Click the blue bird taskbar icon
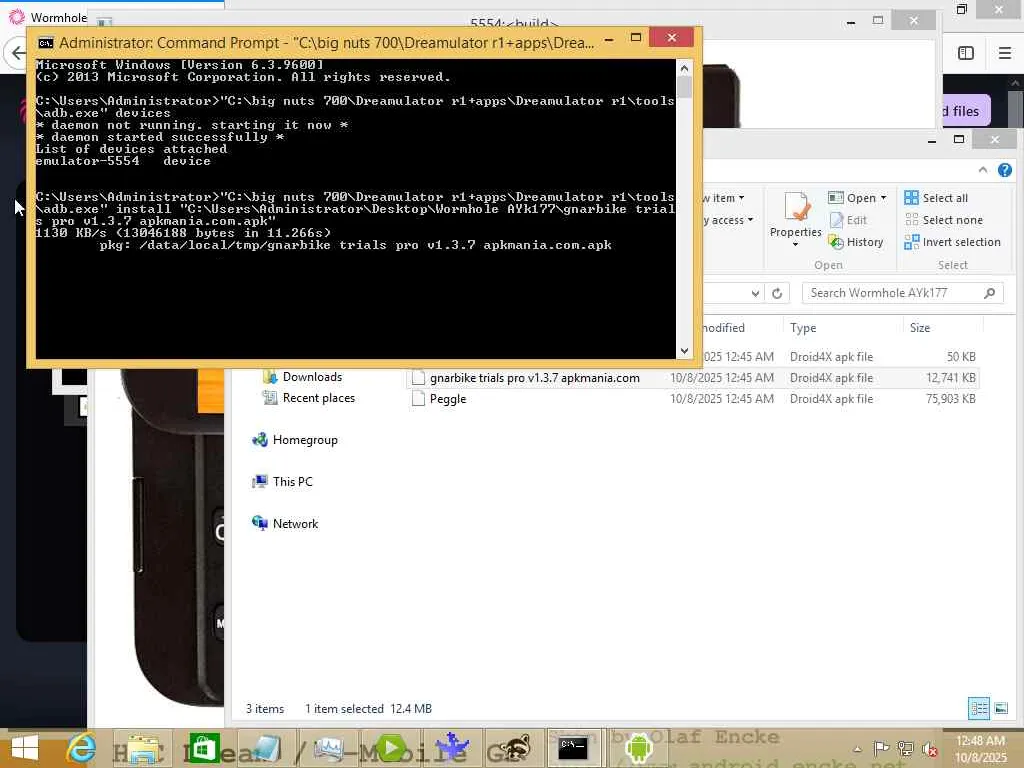This screenshot has height=768, width=1024. click(453, 748)
